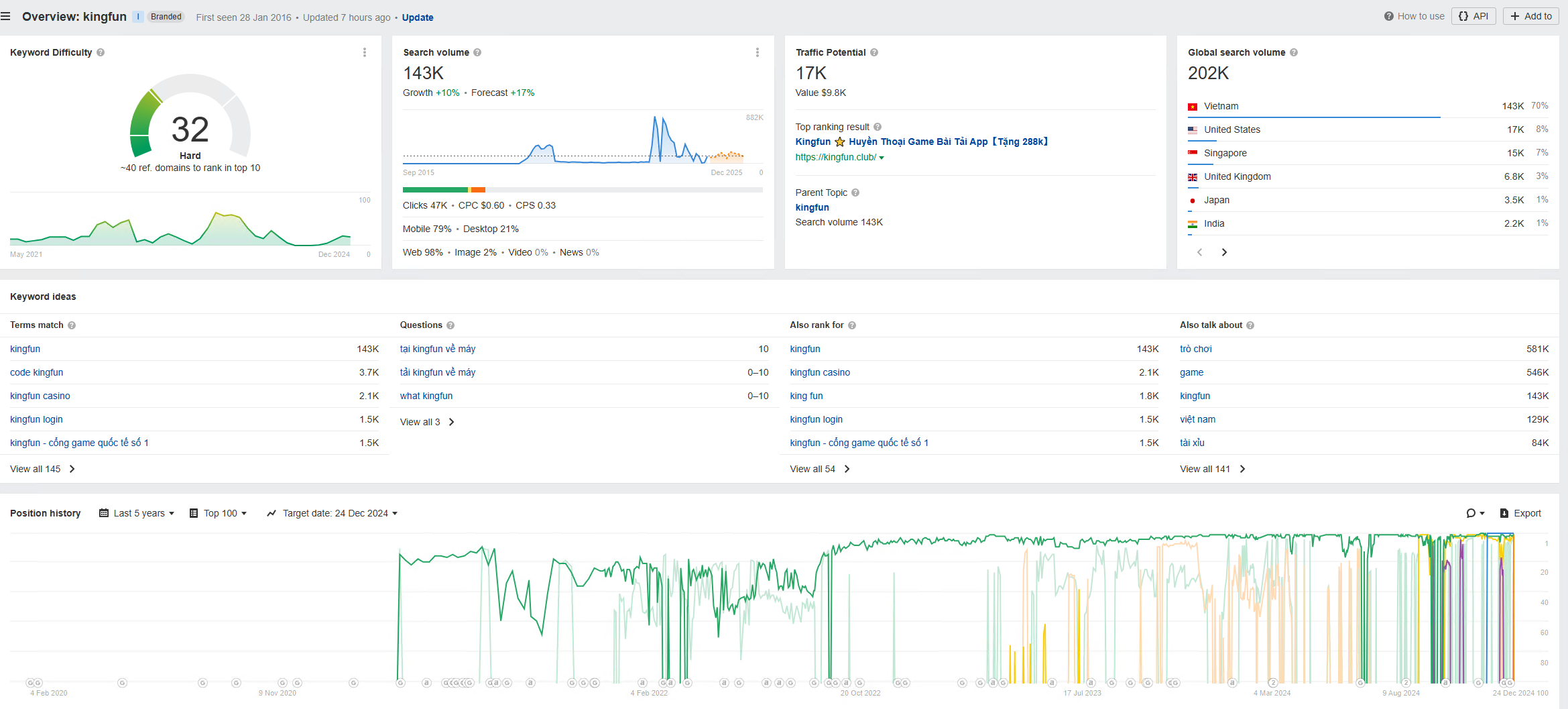Open 'kingfun login' in Terms match
Viewport: 1568px width, 709px height.
click(x=36, y=419)
